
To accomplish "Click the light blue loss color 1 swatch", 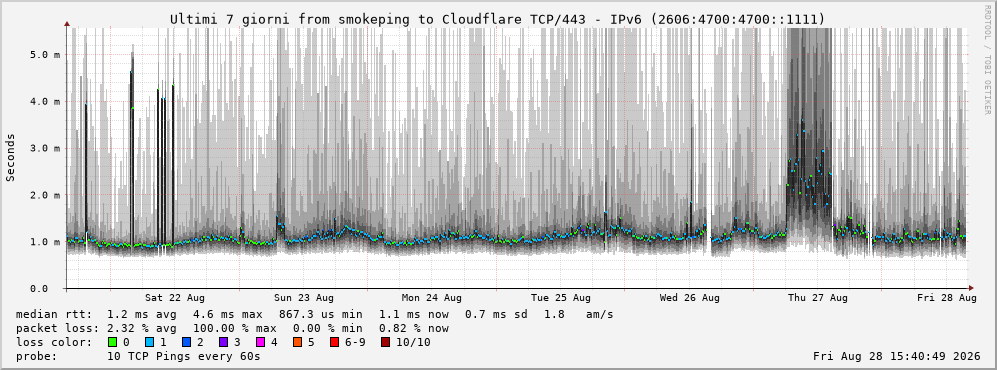I will 148,343.
